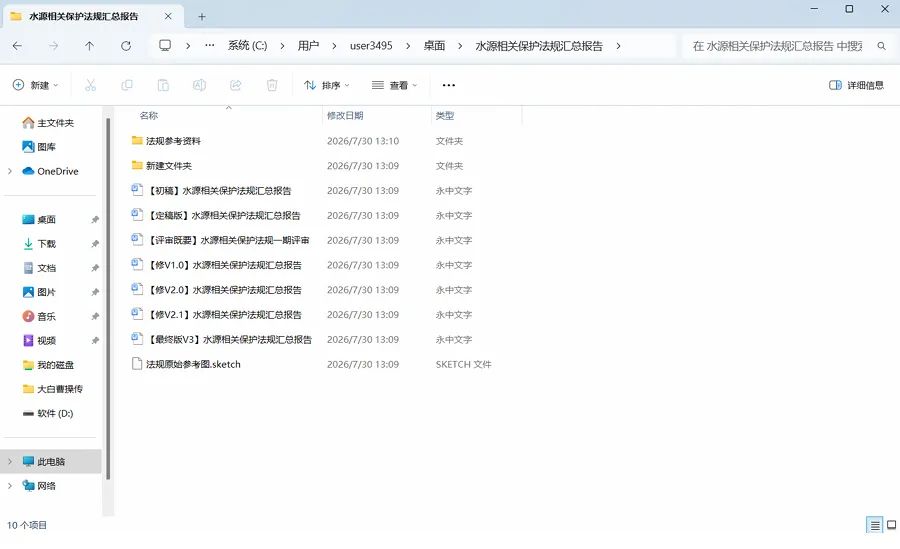The width and height of the screenshot is (900, 549).
Task: Click the Share icon in toolbar
Action: [235, 85]
